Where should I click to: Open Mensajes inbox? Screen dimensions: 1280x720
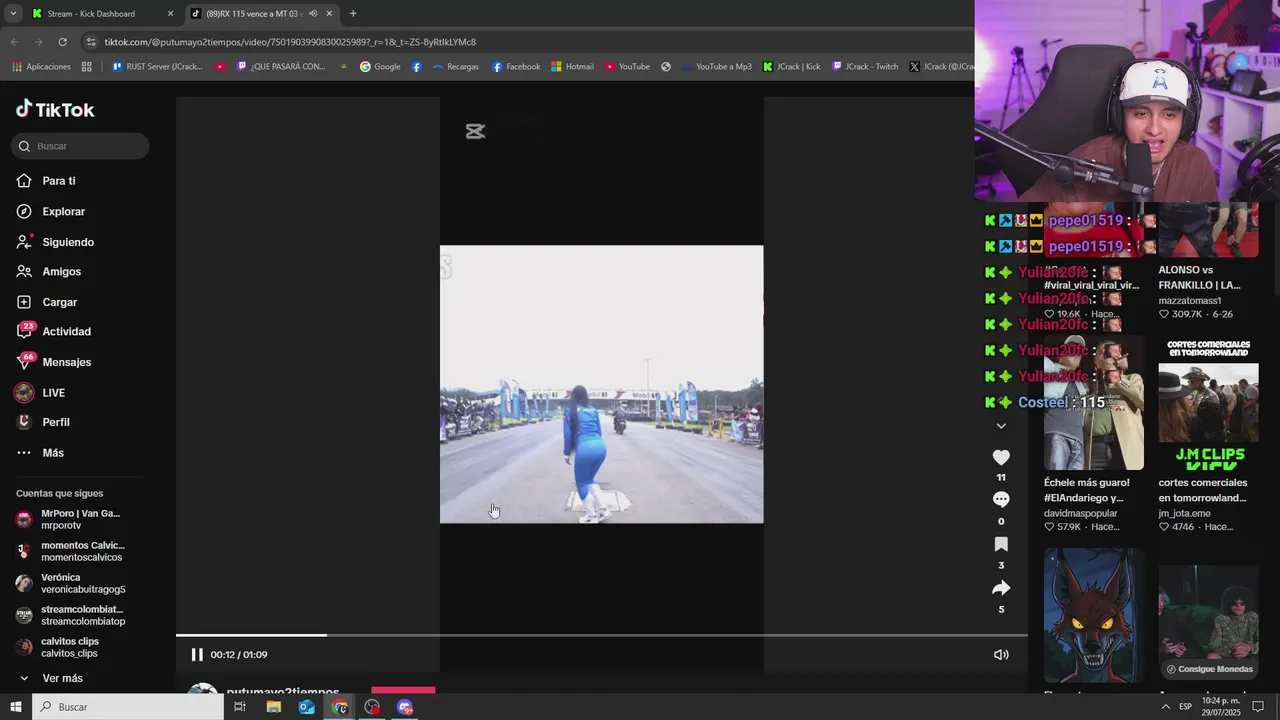coord(54,362)
